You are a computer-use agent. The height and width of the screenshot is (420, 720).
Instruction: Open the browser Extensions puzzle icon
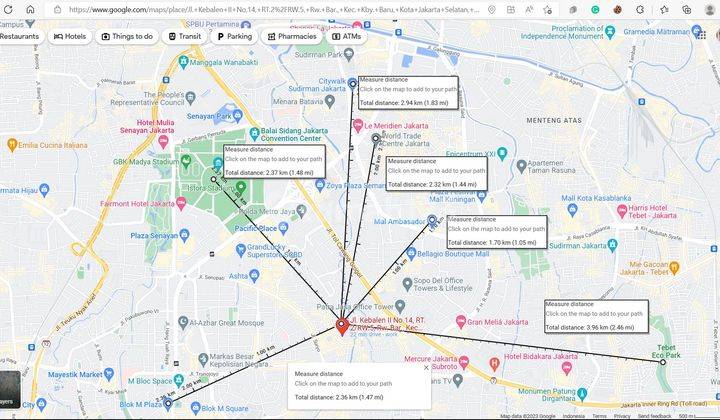640,9
